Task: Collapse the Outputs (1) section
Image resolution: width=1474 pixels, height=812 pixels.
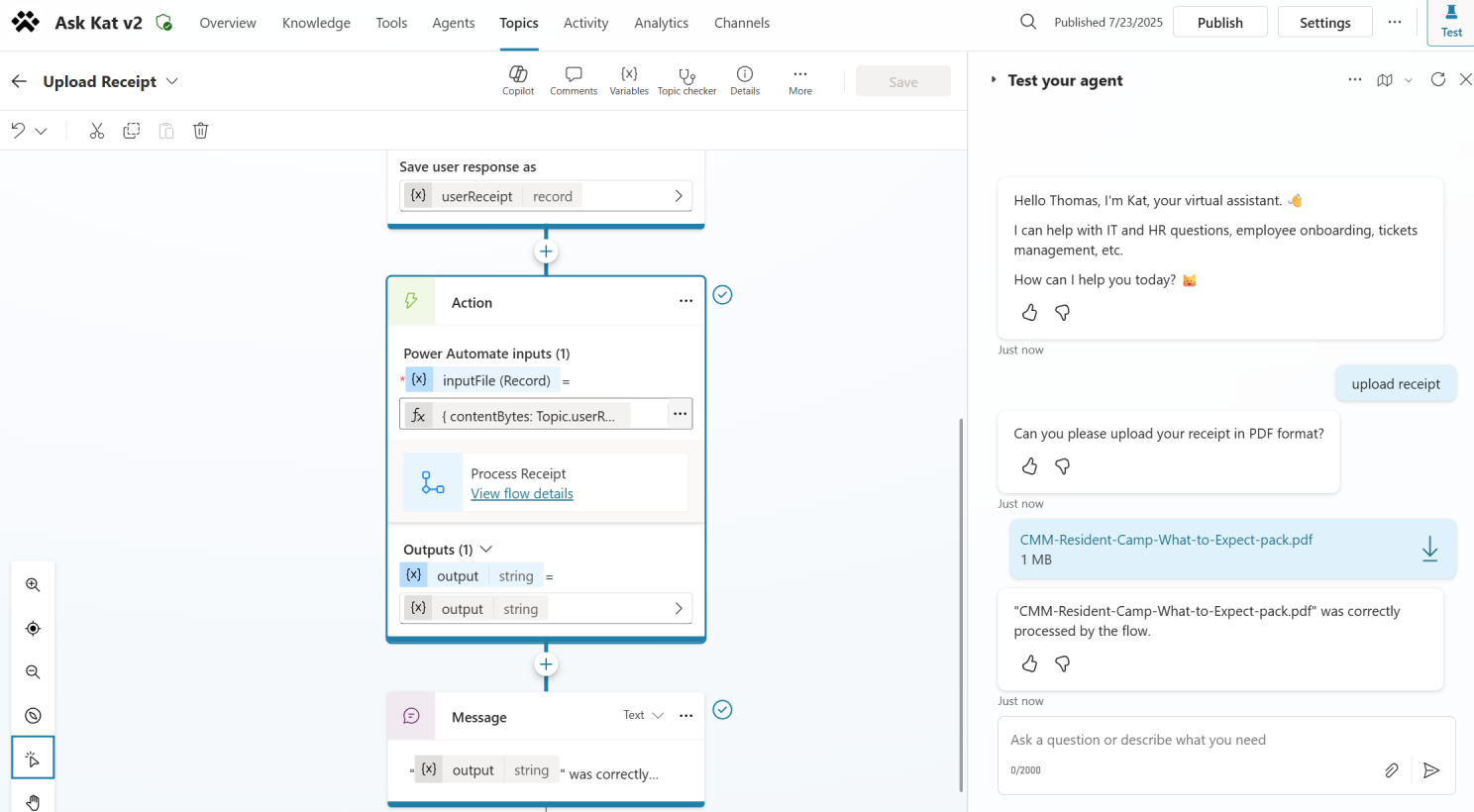Action: [x=486, y=550]
